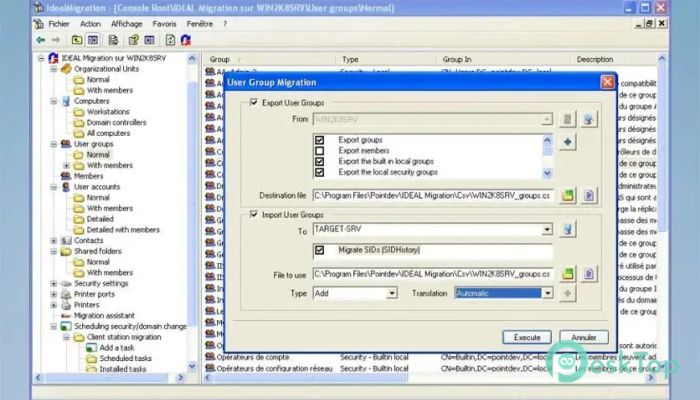Image resolution: width=700 pixels, height=400 pixels.
Task: Open the Translation dropdown showing Automatic
Action: pos(547,293)
